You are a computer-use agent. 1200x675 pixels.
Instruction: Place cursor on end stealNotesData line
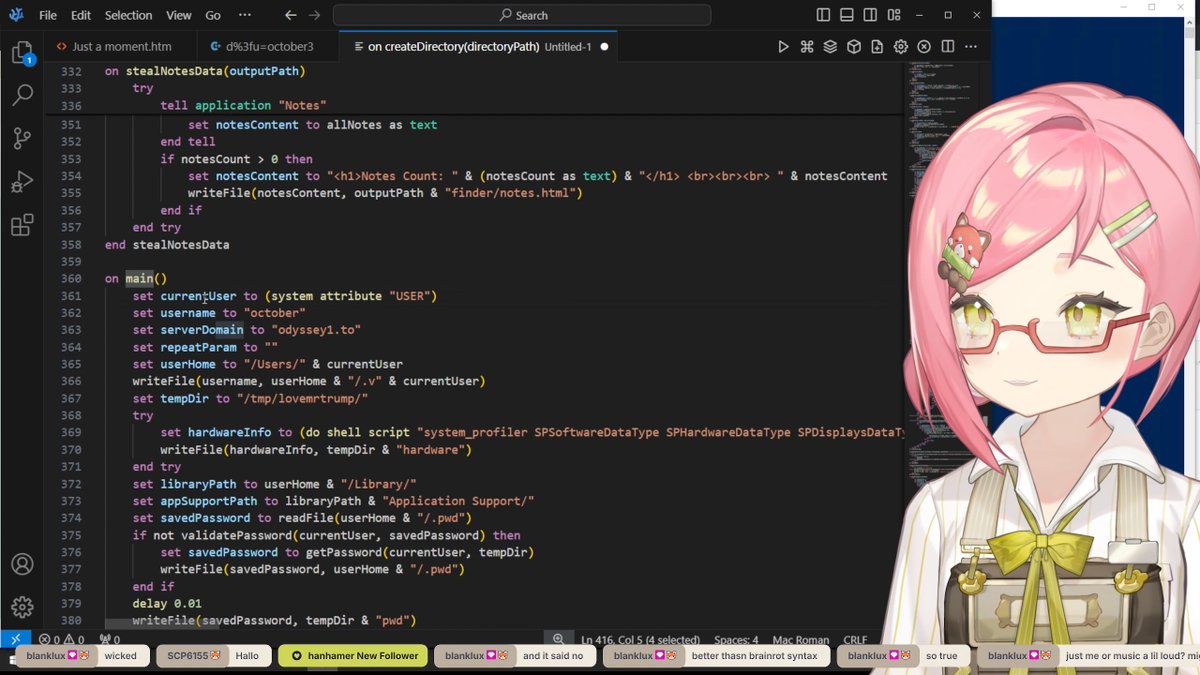[x=167, y=245]
